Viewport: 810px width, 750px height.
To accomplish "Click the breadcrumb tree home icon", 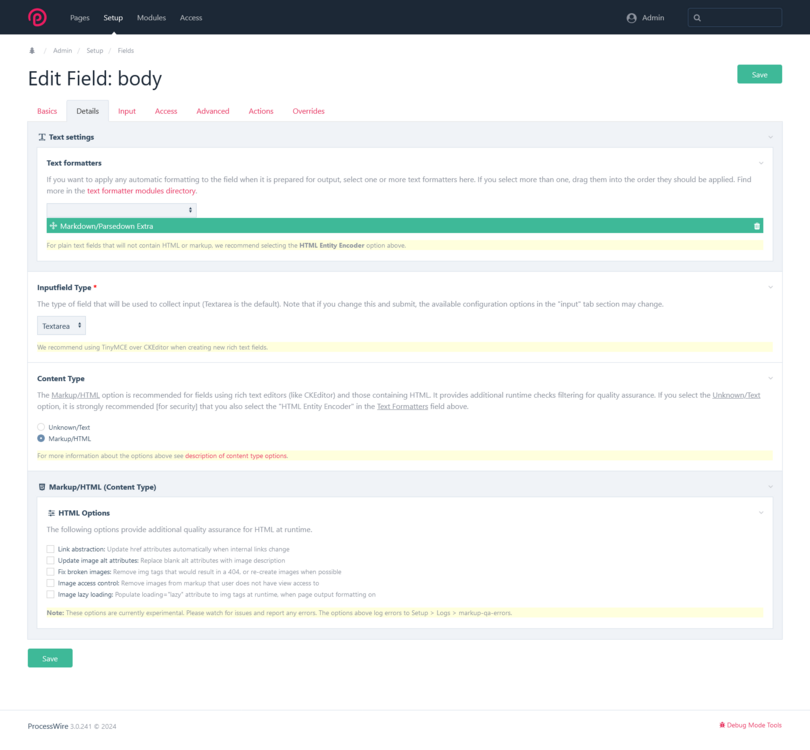I will coord(33,50).
